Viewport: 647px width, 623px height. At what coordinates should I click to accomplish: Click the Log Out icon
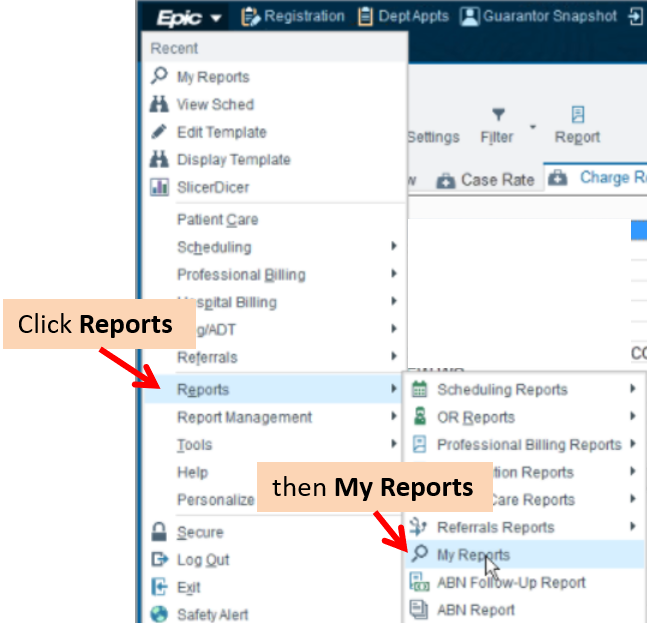point(158,560)
